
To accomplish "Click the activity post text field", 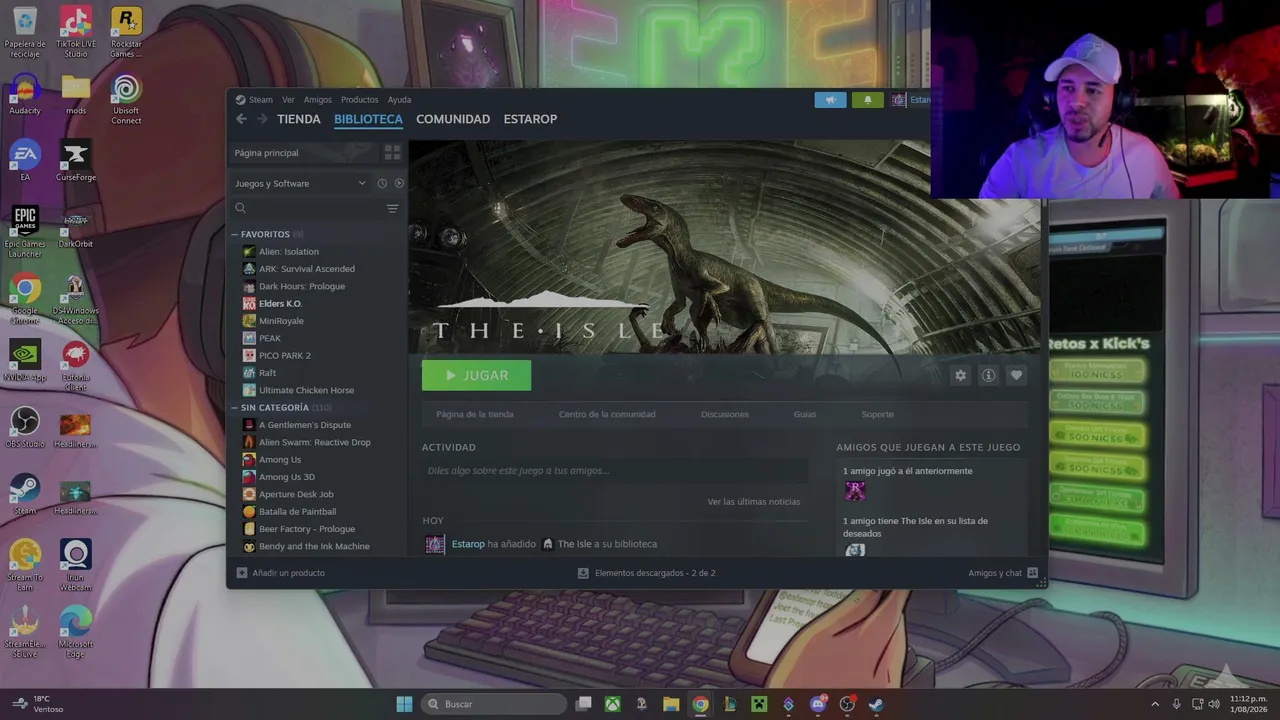I will (x=614, y=471).
